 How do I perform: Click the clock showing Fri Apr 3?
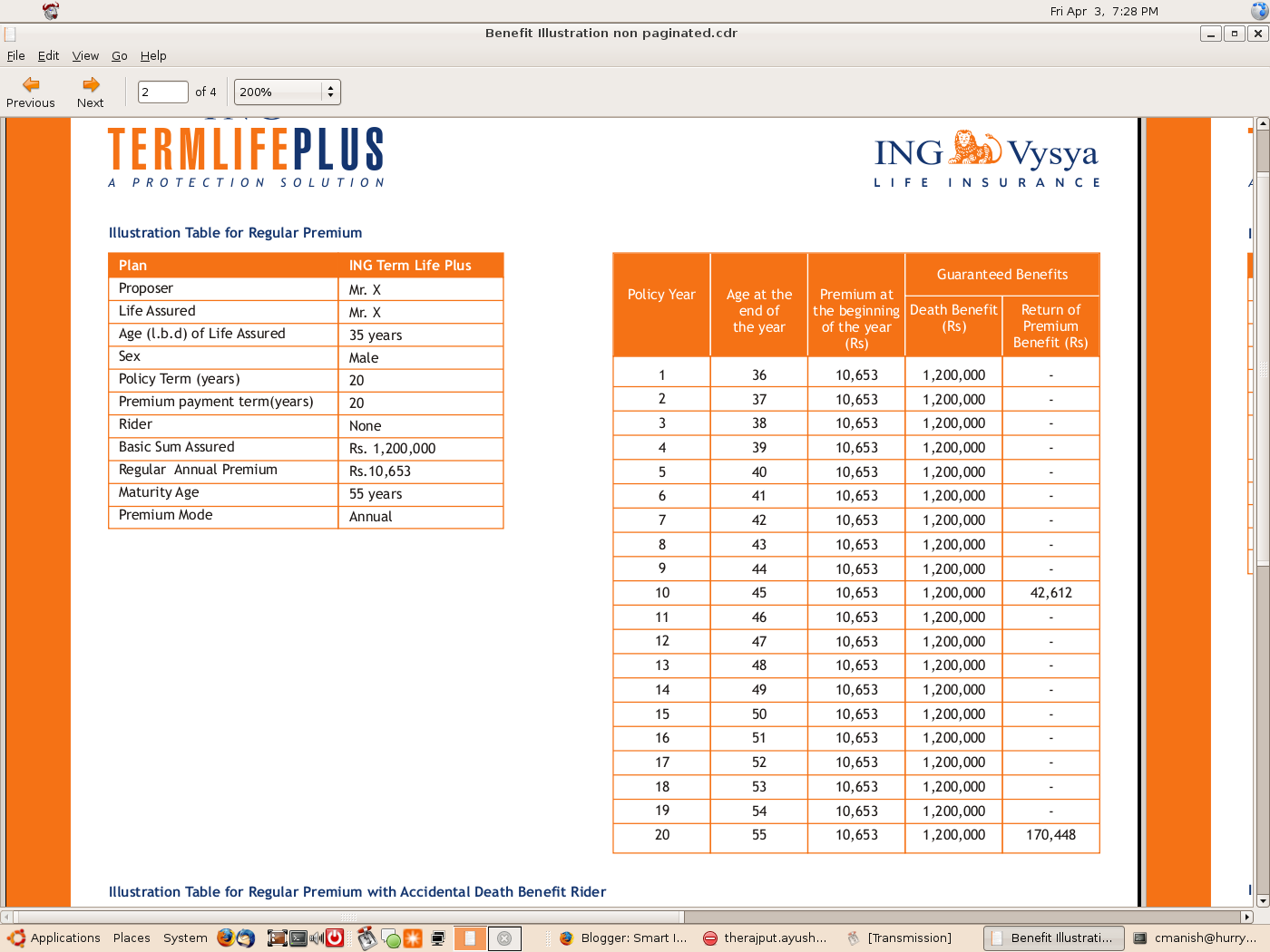(1104, 11)
